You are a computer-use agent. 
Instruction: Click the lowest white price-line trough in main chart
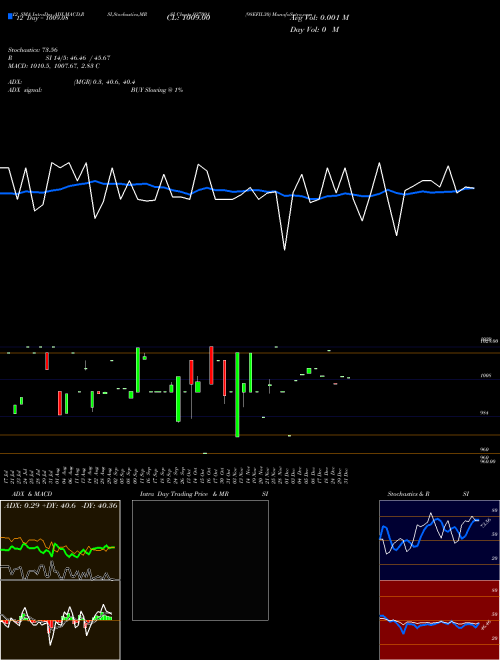click(x=285, y=250)
